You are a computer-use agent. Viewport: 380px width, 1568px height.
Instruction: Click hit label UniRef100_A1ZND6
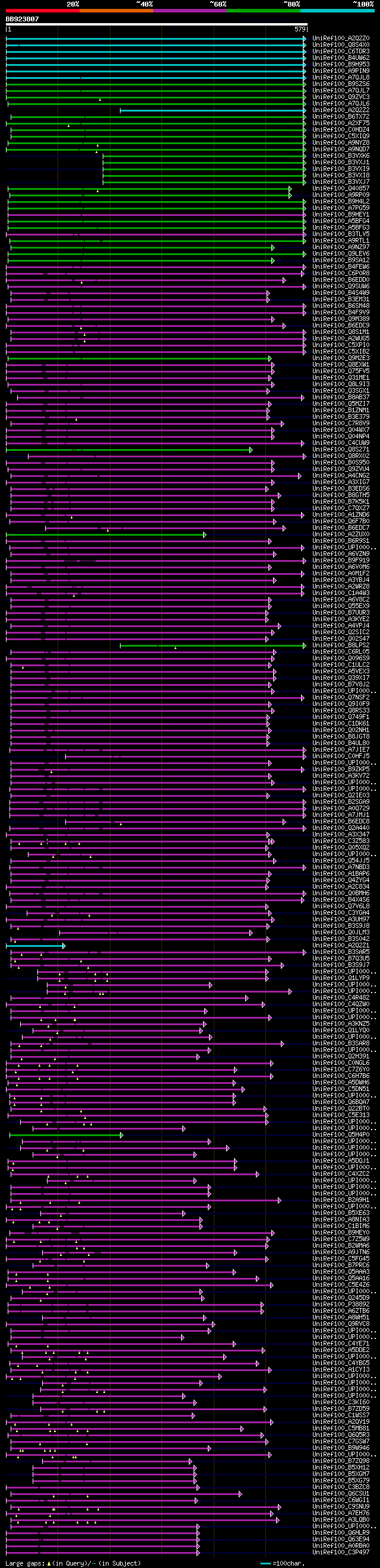click(x=341, y=515)
